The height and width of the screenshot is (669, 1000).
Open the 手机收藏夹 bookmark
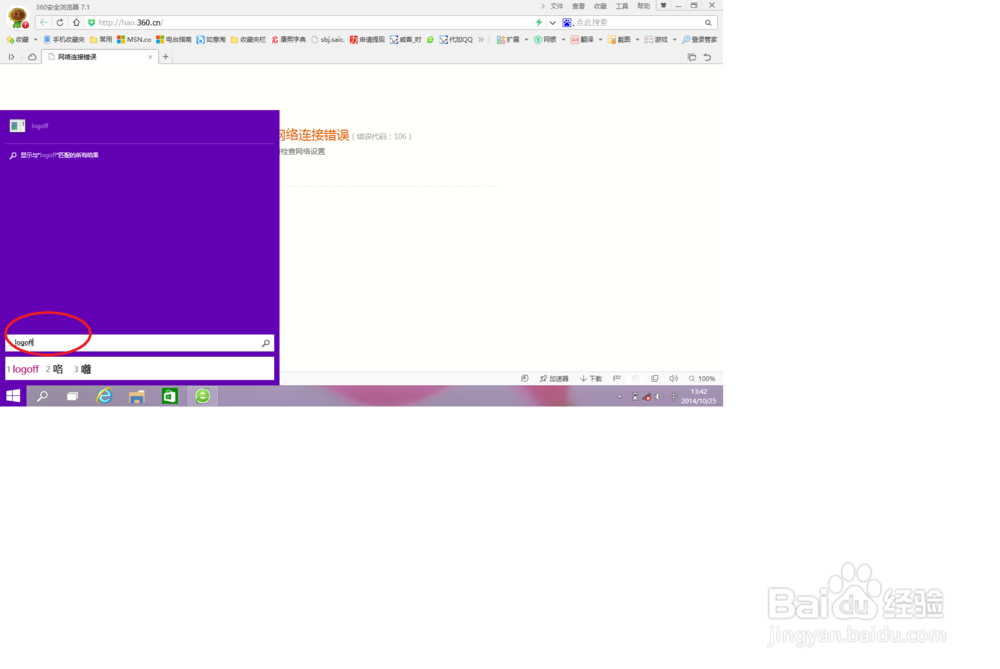pos(64,40)
